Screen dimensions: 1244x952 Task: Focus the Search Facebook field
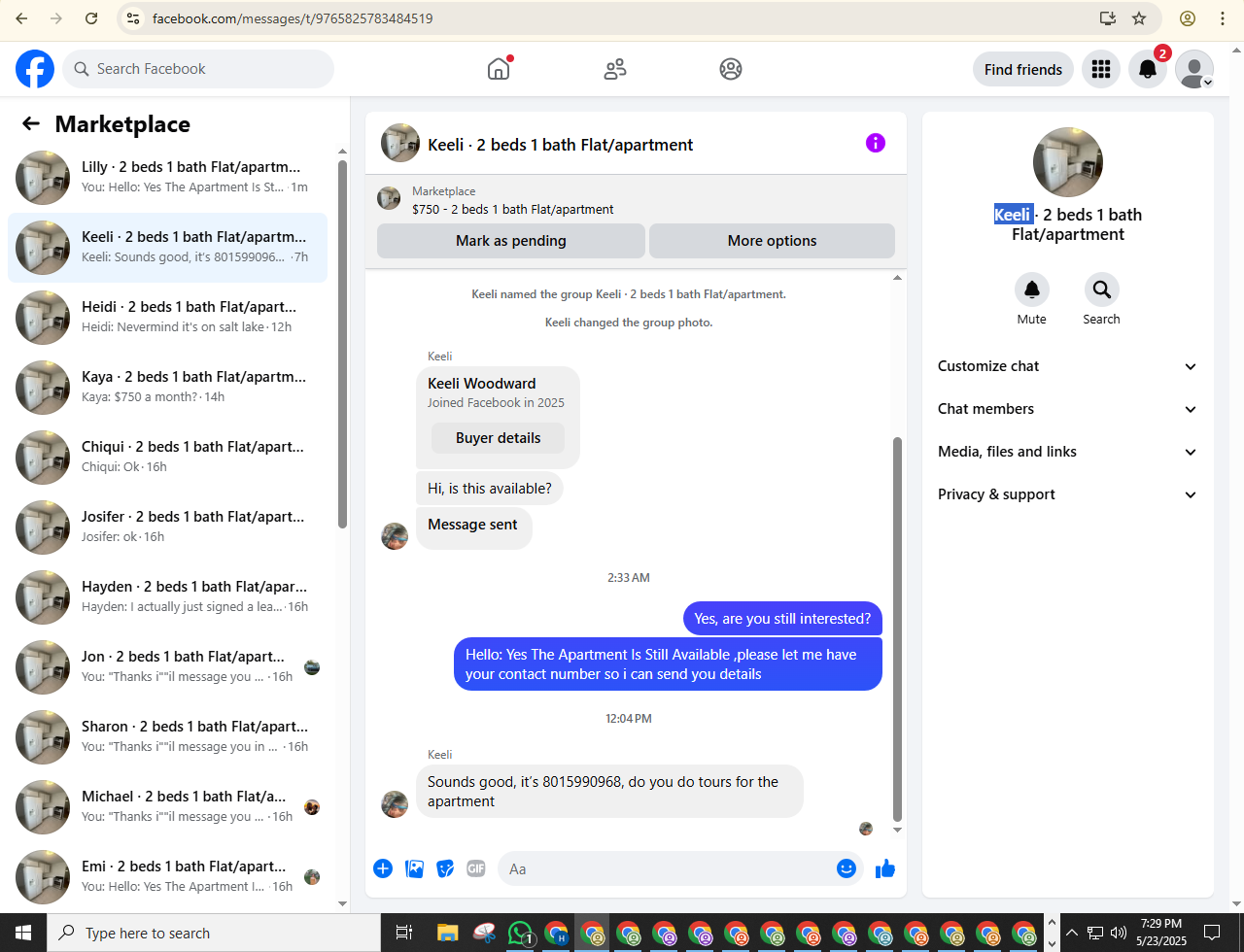coord(198,69)
